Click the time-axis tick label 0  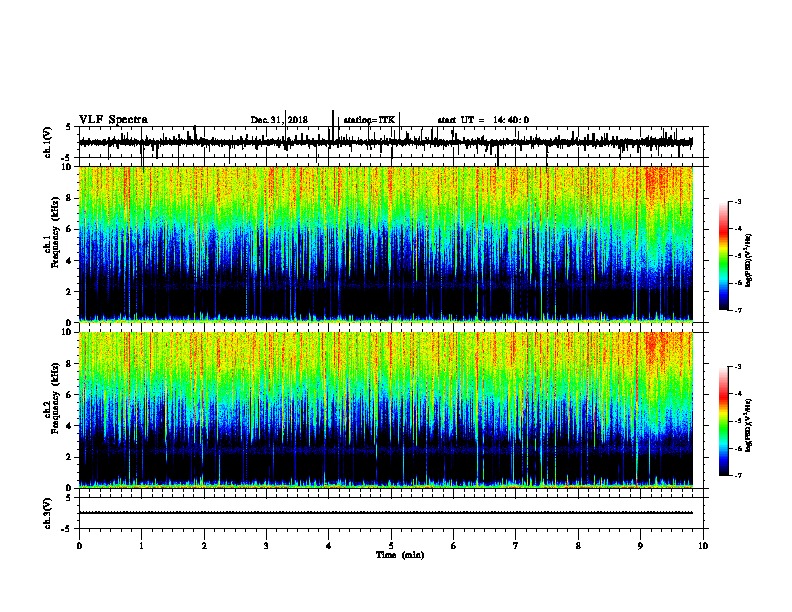point(79,546)
